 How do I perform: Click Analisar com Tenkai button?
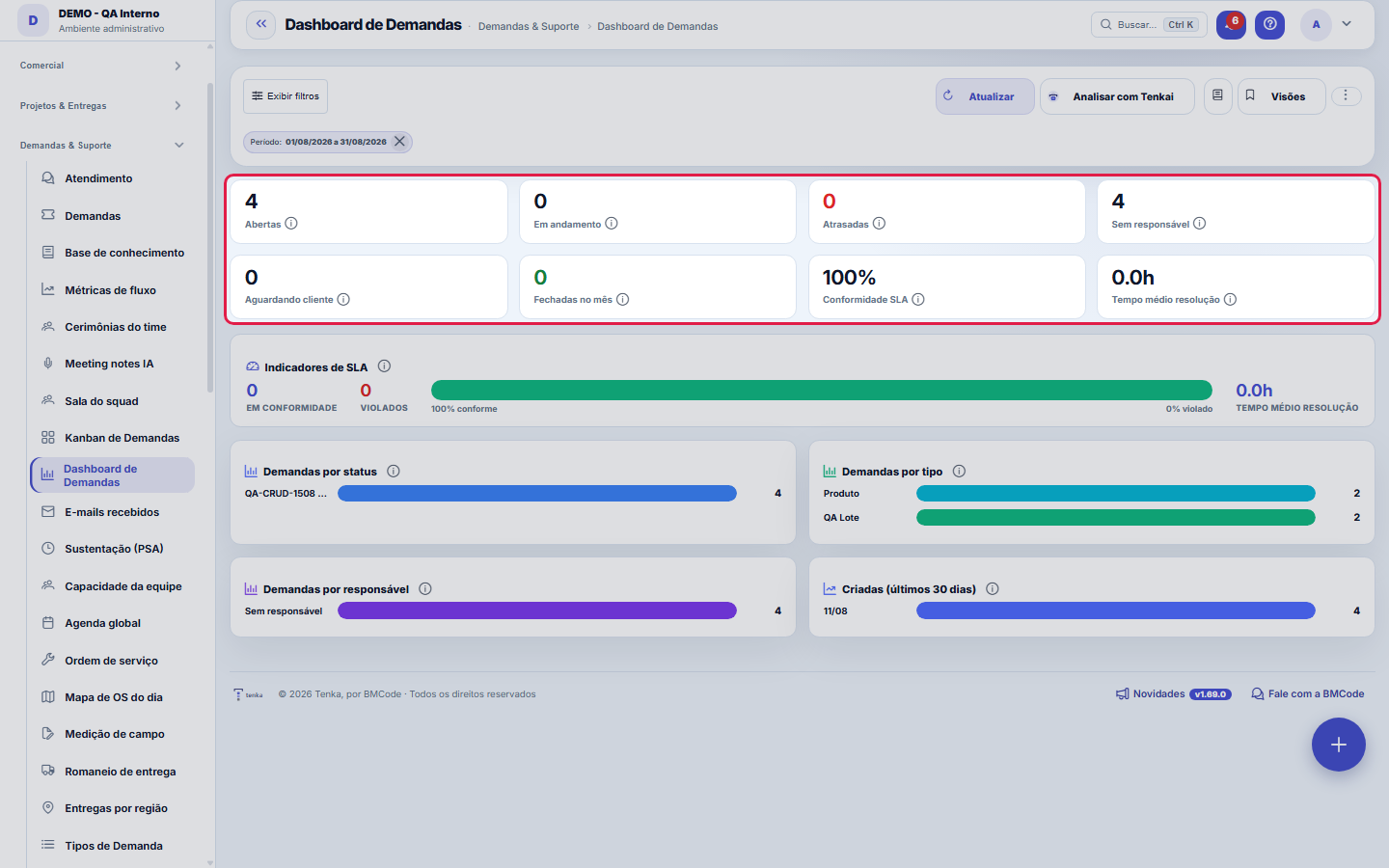tap(1117, 96)
